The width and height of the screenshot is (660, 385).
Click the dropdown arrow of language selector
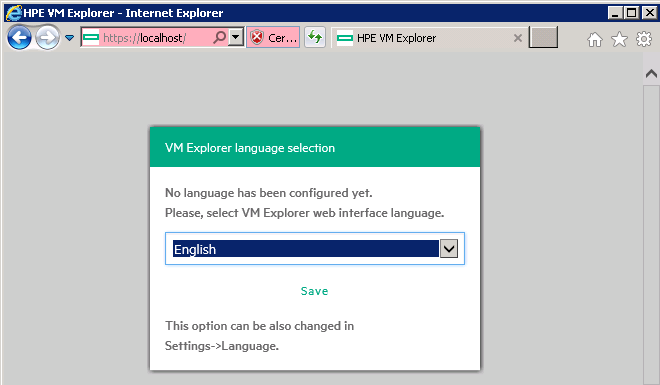449,249
